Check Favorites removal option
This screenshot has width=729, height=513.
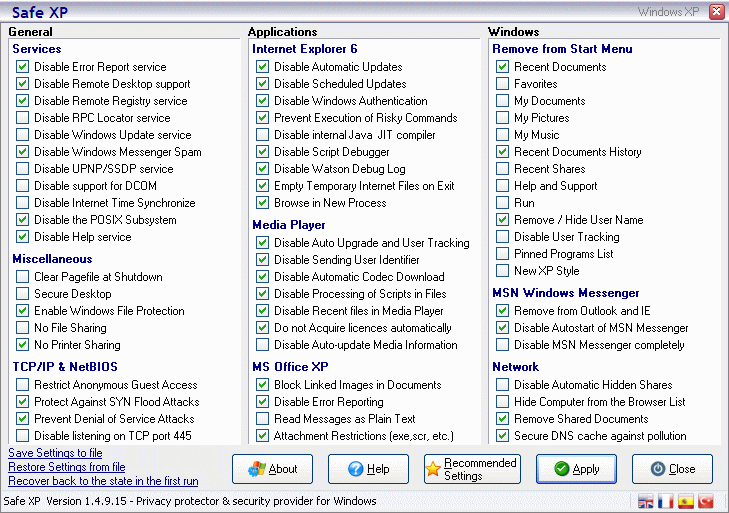tap(502, 84)
